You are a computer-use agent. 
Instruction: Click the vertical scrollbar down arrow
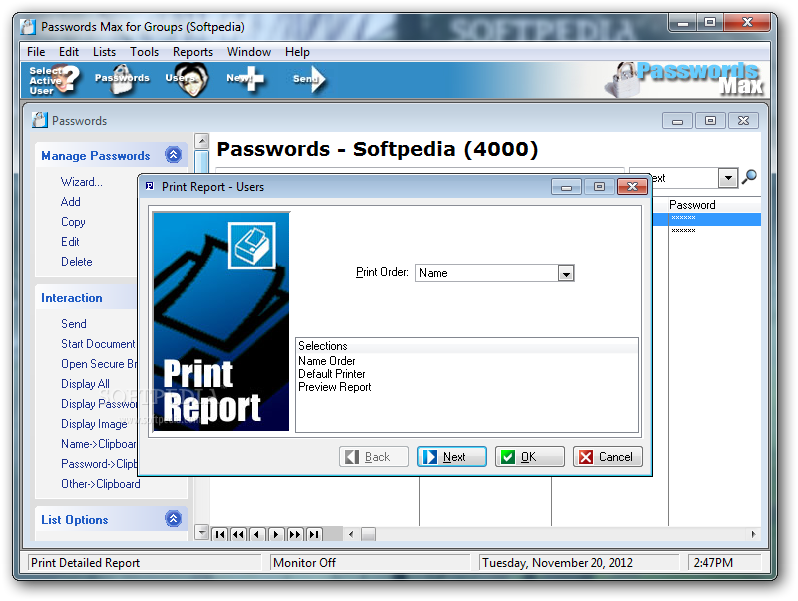(202, 533)
